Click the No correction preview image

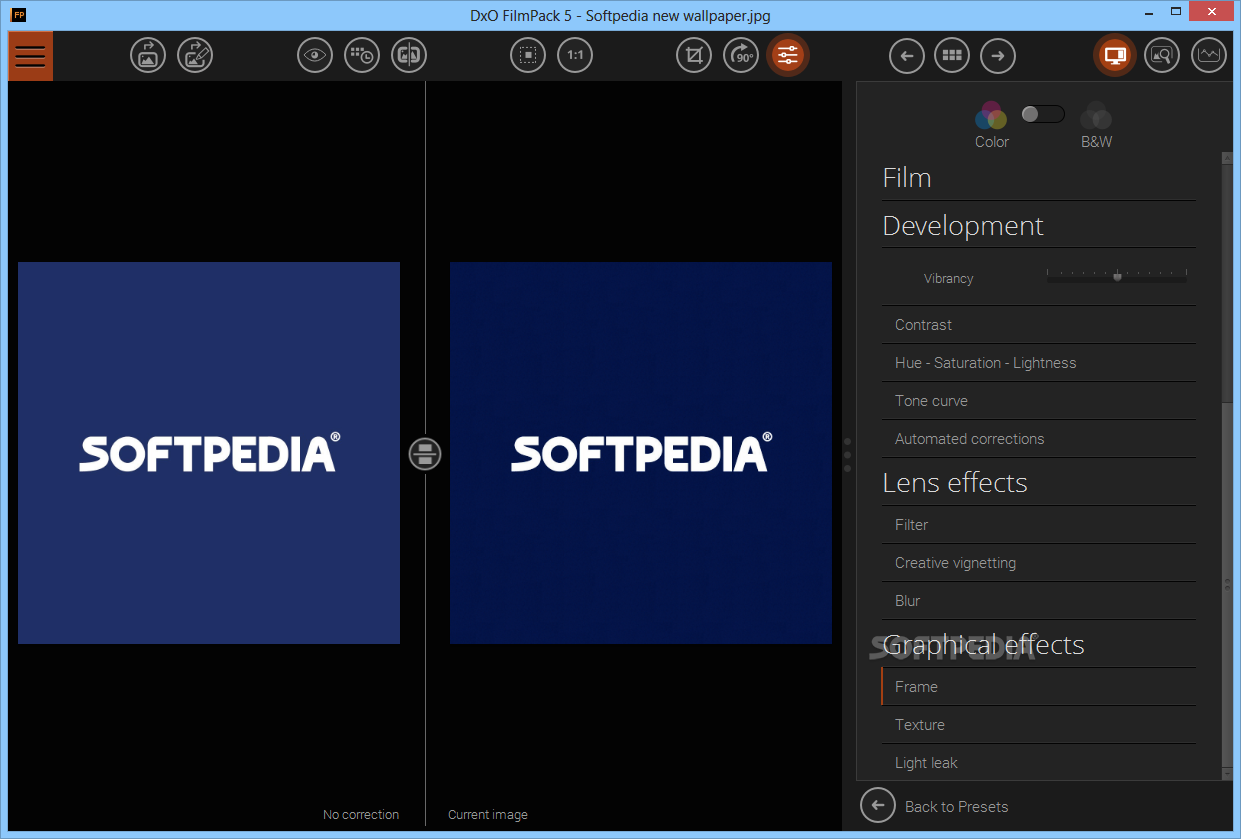209,453
